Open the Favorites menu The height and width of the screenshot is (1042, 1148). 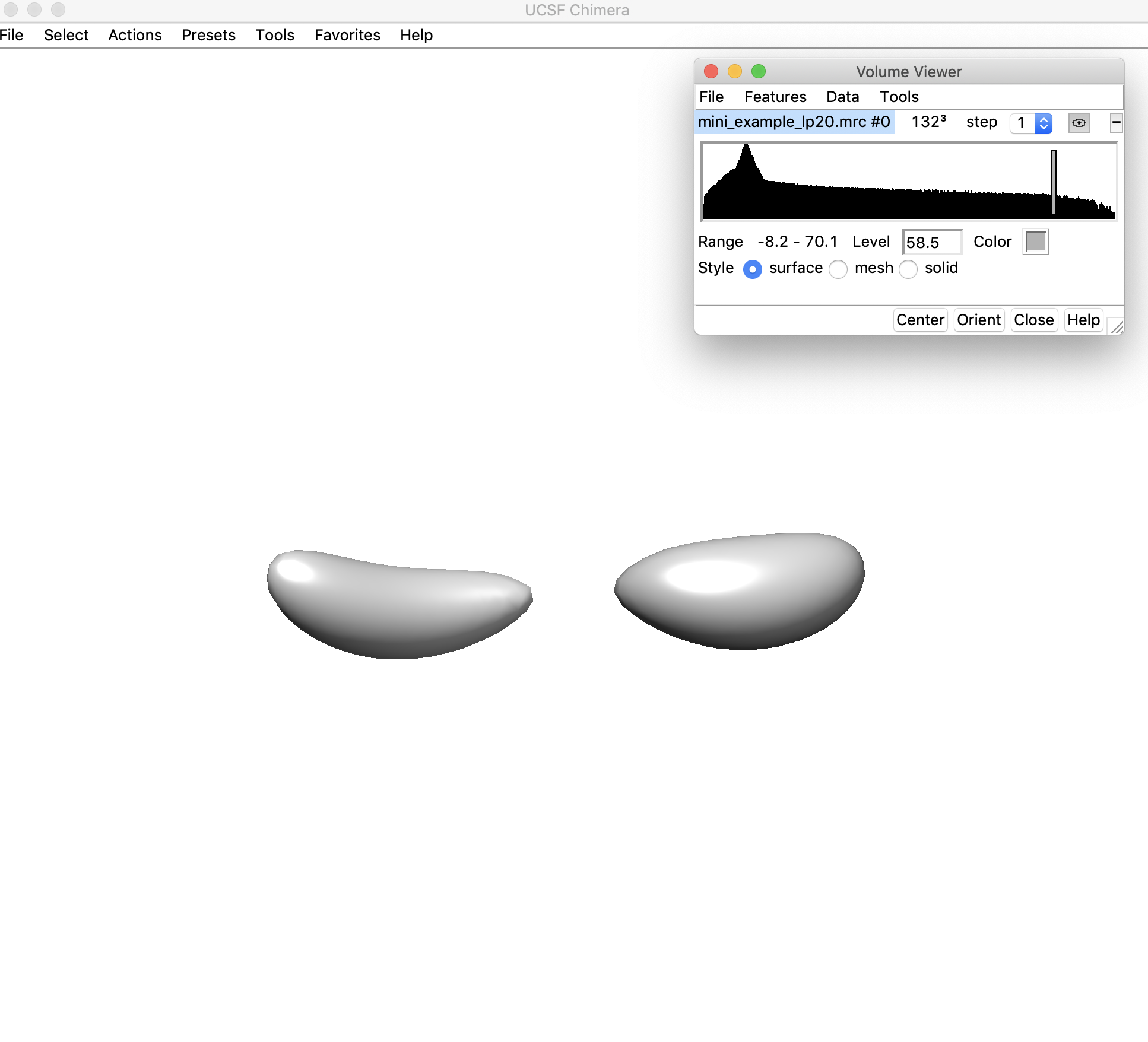coord(347,35)
